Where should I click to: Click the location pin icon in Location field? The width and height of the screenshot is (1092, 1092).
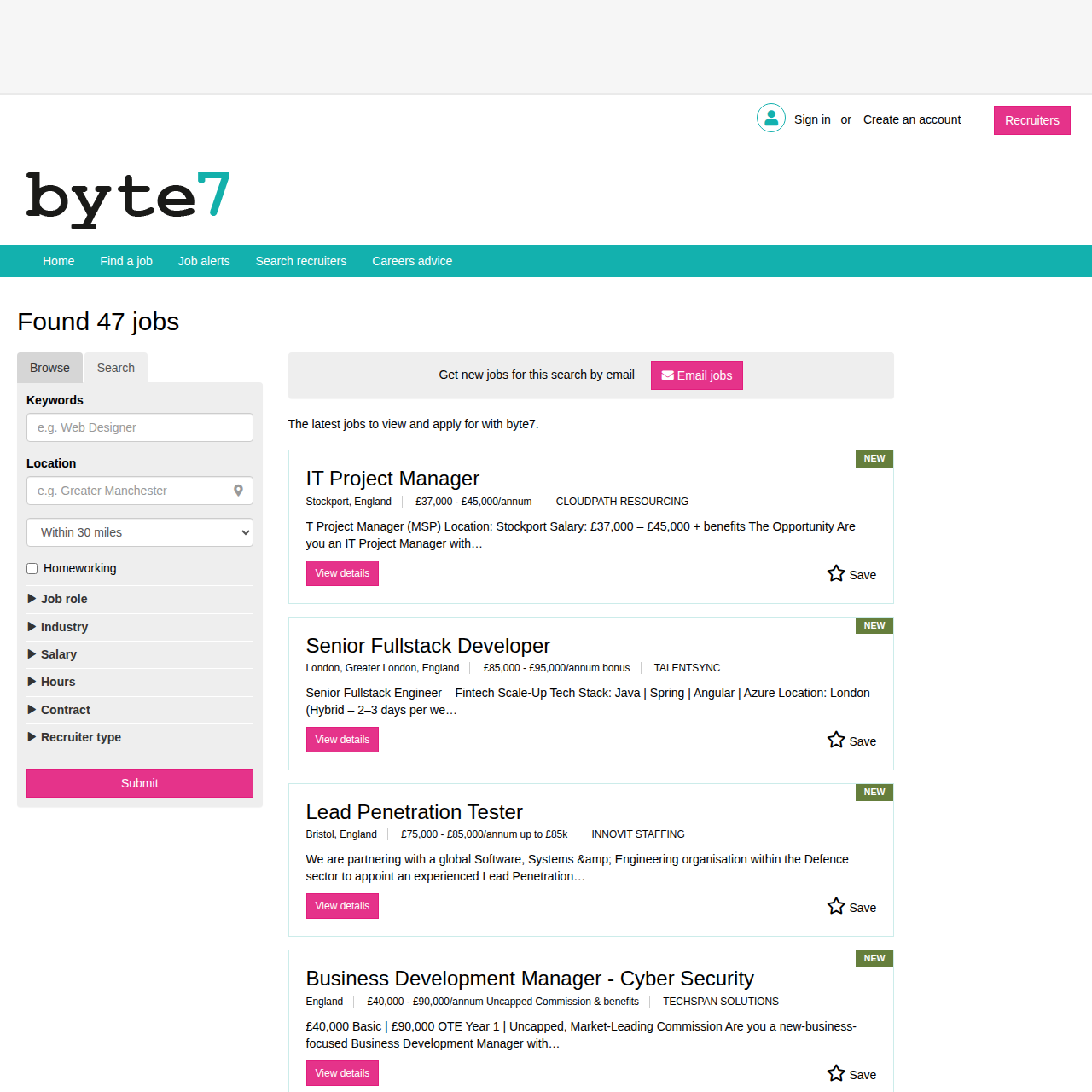(238, 491)
